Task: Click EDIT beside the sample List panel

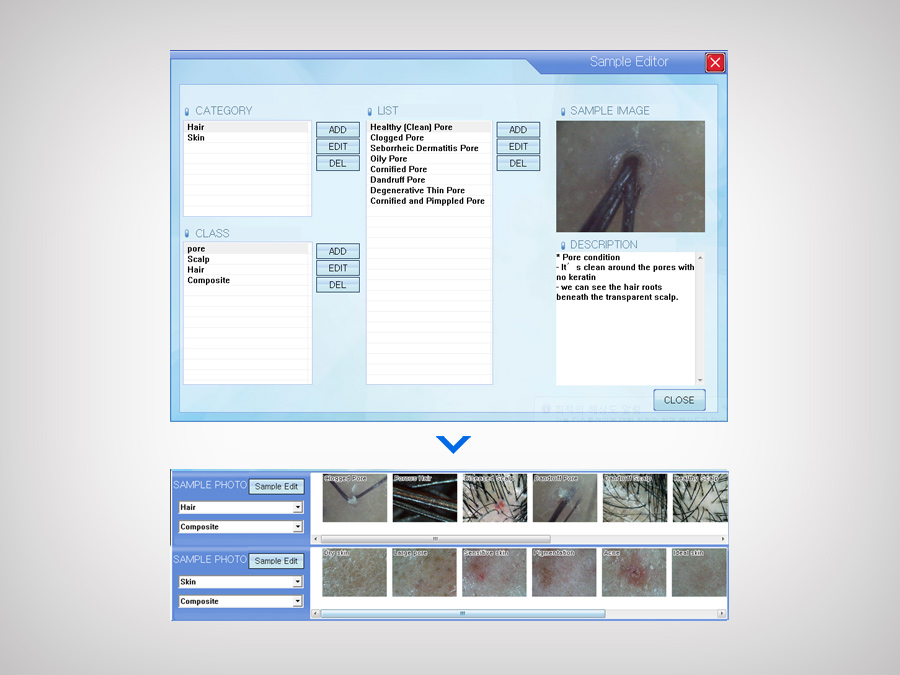Action: click(518, 147)
